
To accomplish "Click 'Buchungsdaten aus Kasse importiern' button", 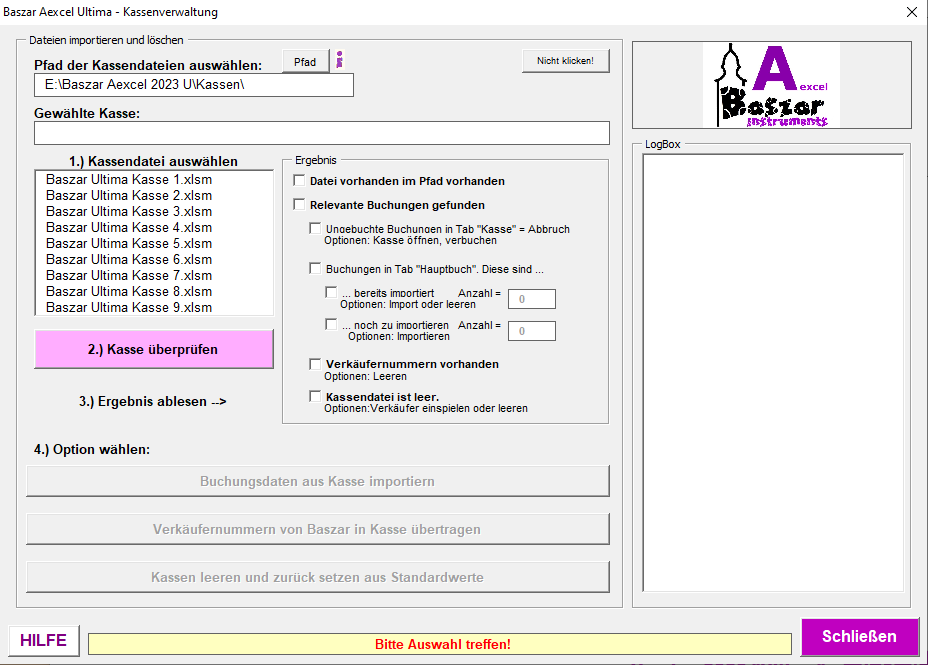I will coord(318,481).
